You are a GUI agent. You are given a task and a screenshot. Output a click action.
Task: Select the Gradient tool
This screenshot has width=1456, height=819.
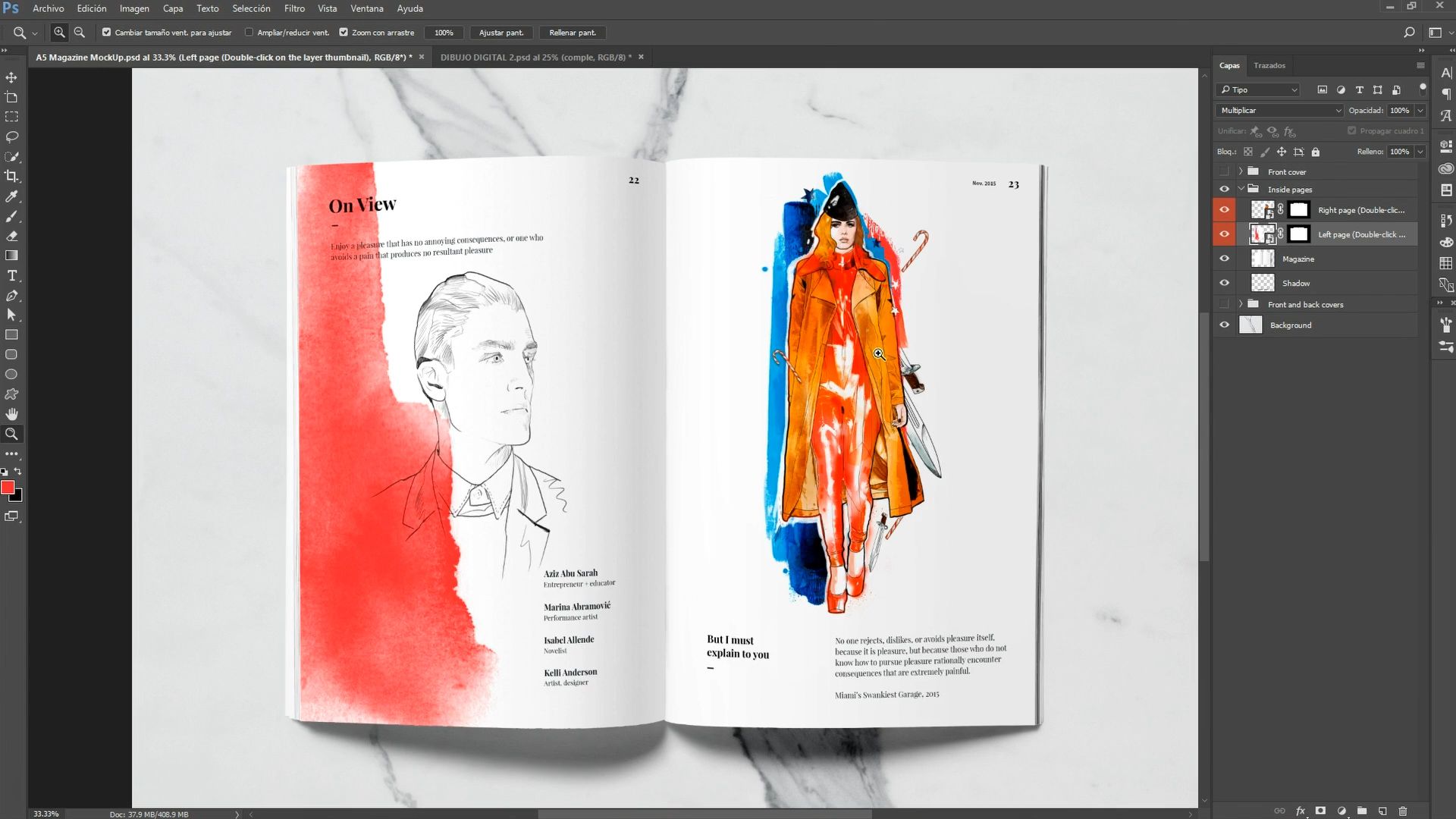(11, 256)
